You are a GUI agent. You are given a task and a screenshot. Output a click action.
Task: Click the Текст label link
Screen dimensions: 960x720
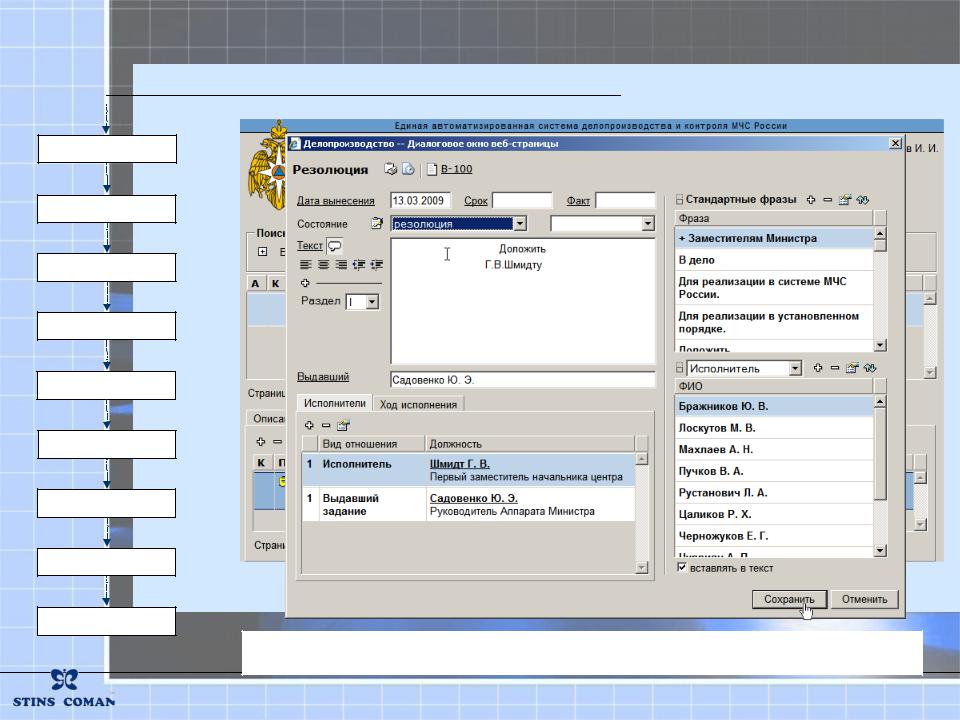310,246
